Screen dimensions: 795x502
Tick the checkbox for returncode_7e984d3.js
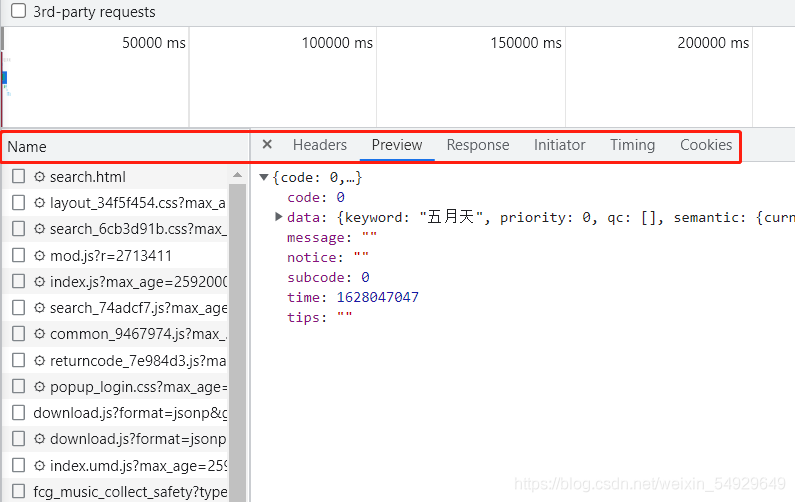(x=18, y=361)
